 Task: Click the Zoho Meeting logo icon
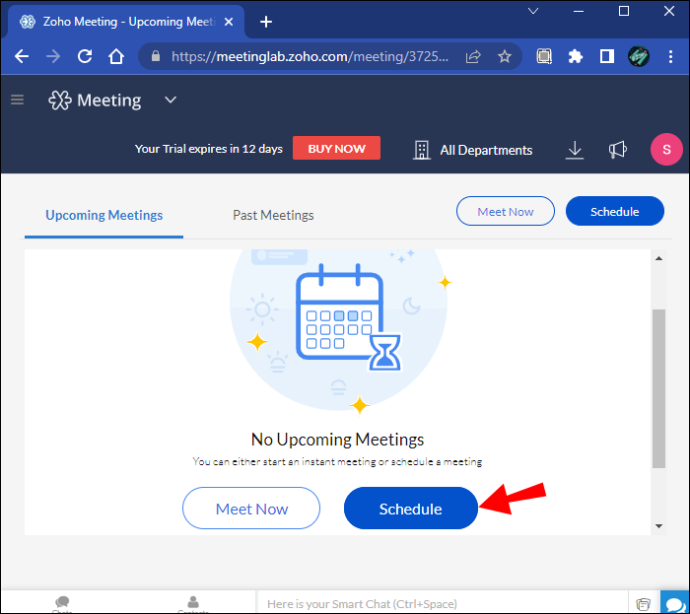click(x=60, y=100)
